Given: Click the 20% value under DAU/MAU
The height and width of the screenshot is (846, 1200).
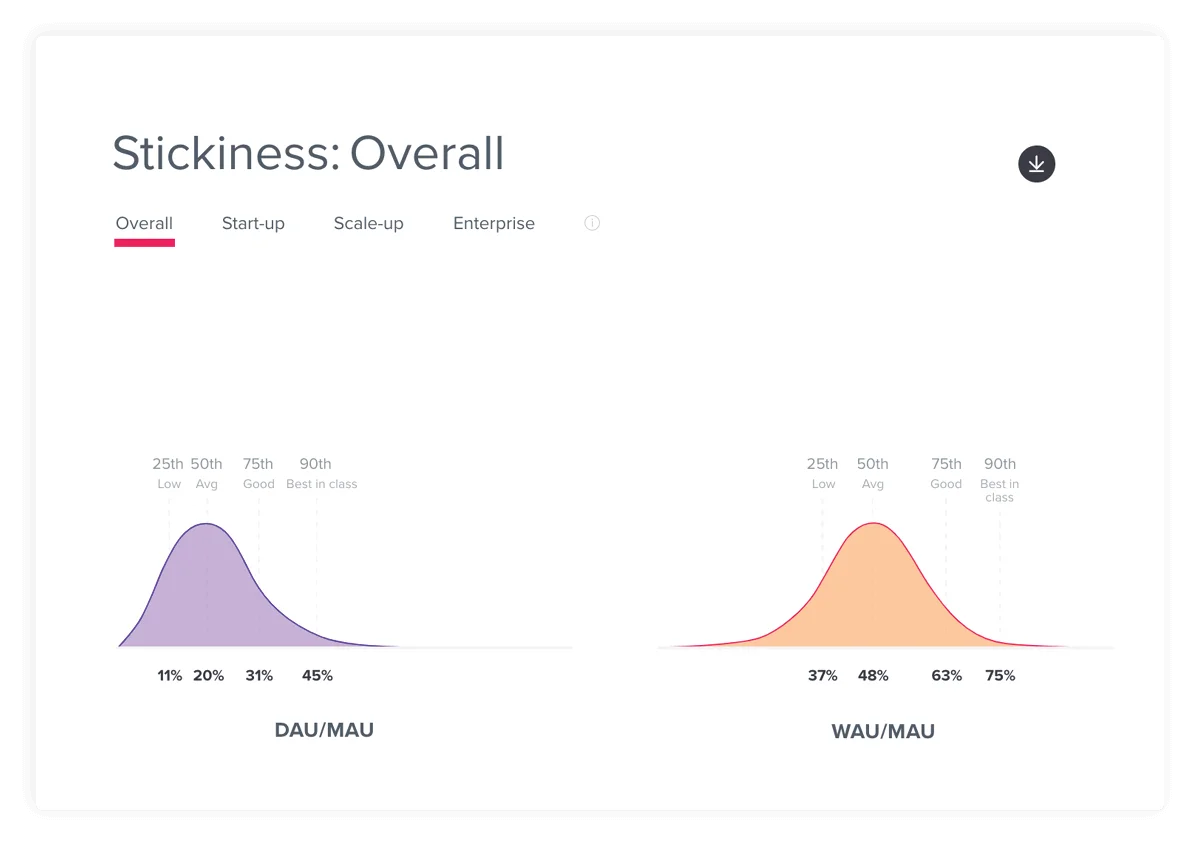Looking at the screenshot, I should 208,676.
